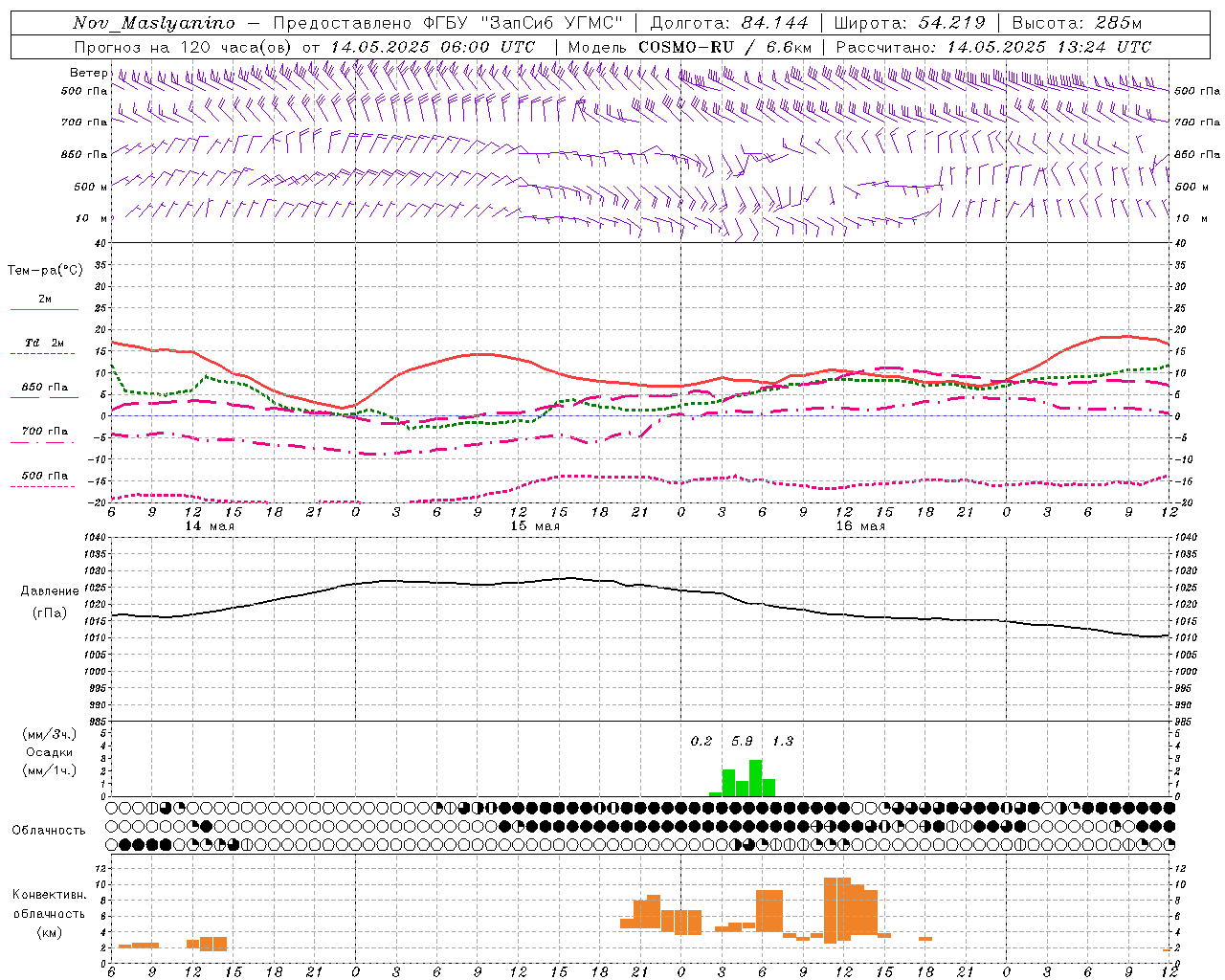
Task: Click the tallest green precipitation bar
Action: [x=755, y=778]
